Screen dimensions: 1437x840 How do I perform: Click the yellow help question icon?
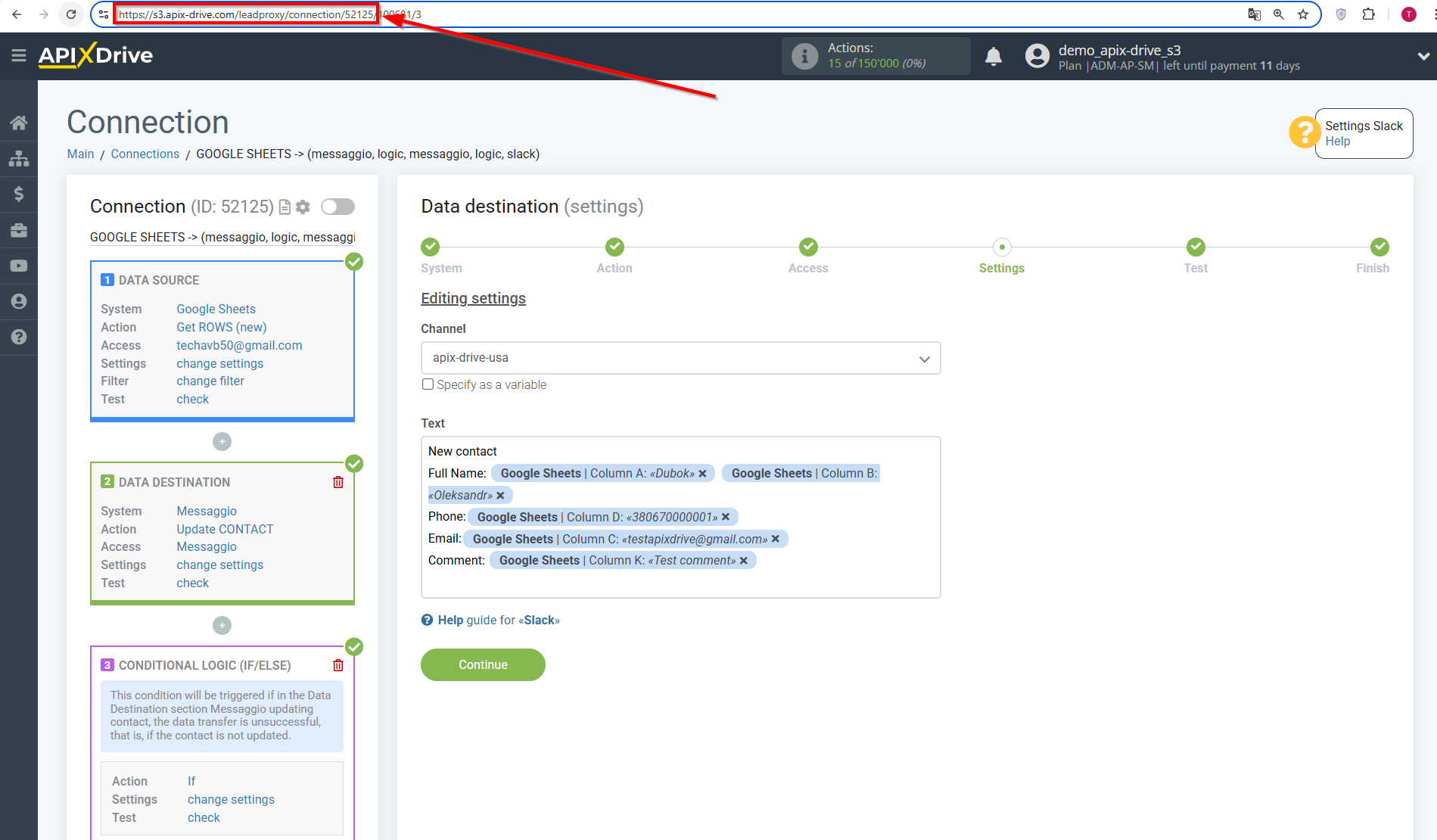pyautogui.click(x=1305, y=132)
